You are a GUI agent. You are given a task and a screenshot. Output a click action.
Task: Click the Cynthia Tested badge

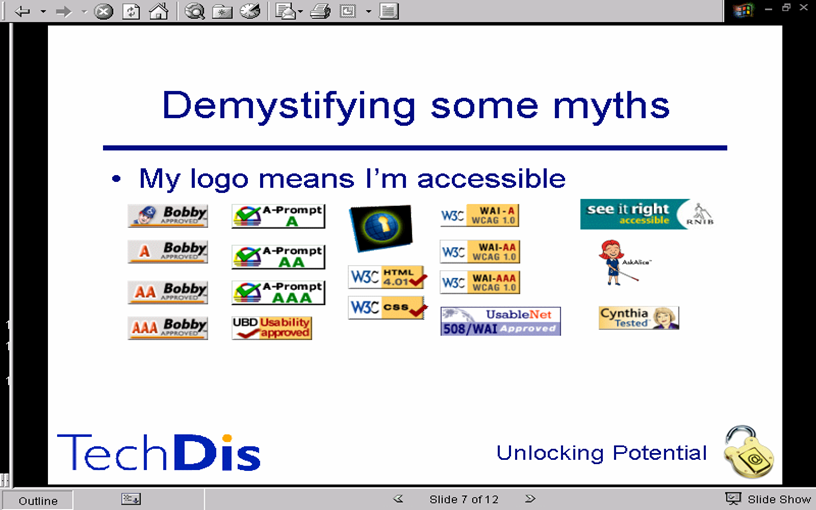tap(639, 318)
